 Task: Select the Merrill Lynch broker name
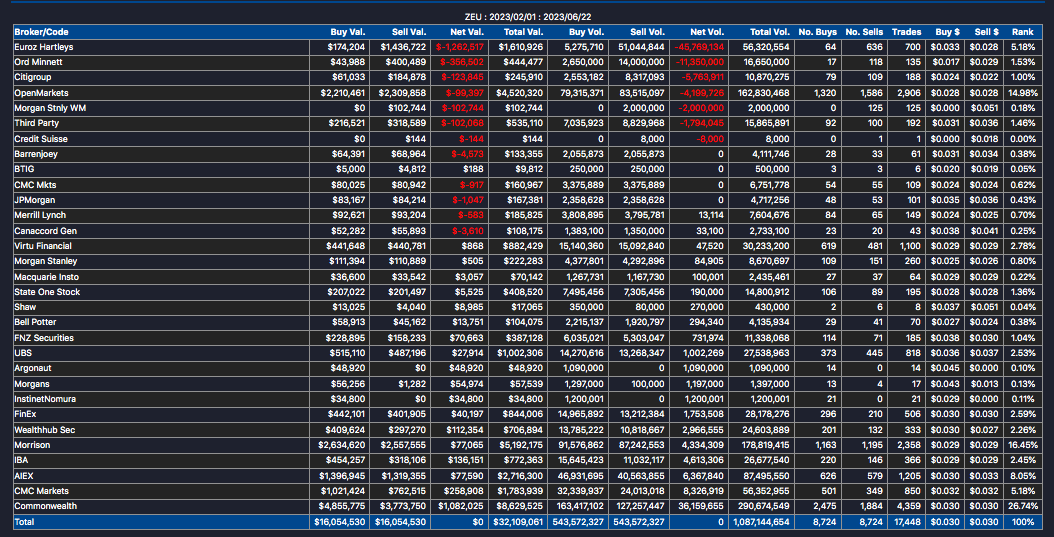pos(40,215)
